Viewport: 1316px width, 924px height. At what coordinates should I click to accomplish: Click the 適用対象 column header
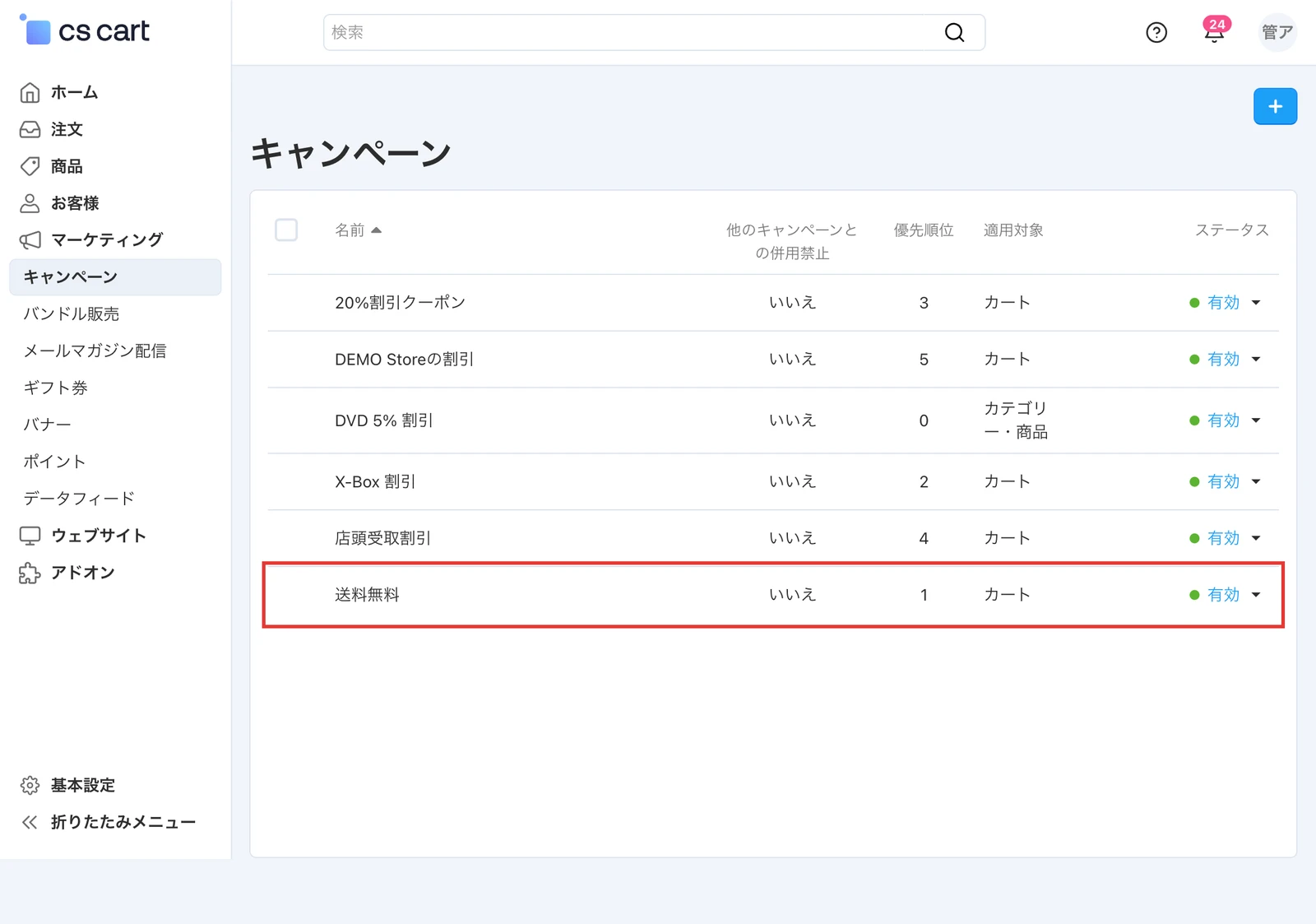1013,230
